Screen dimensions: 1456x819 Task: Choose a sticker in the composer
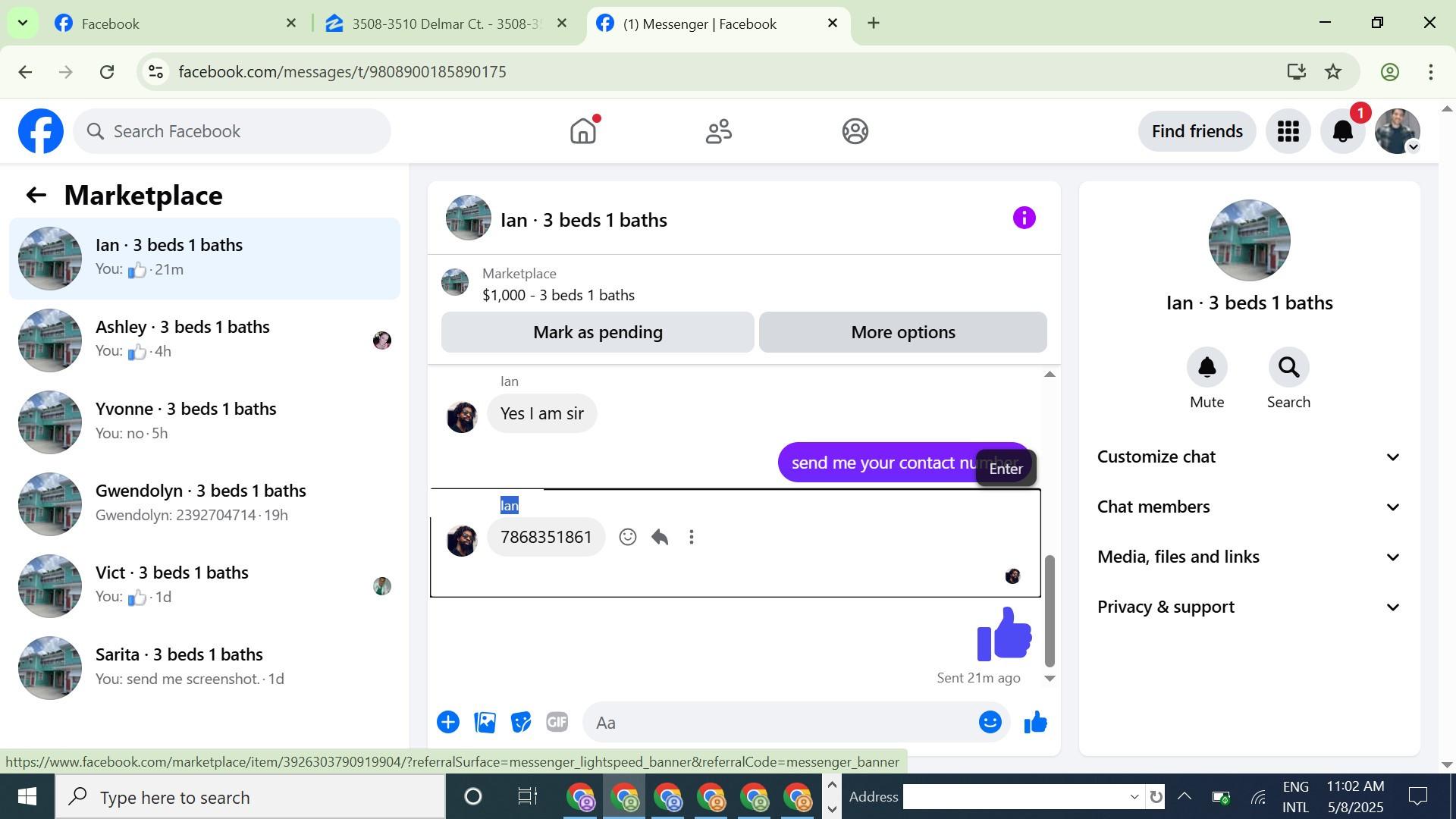[x=521, y=722]
